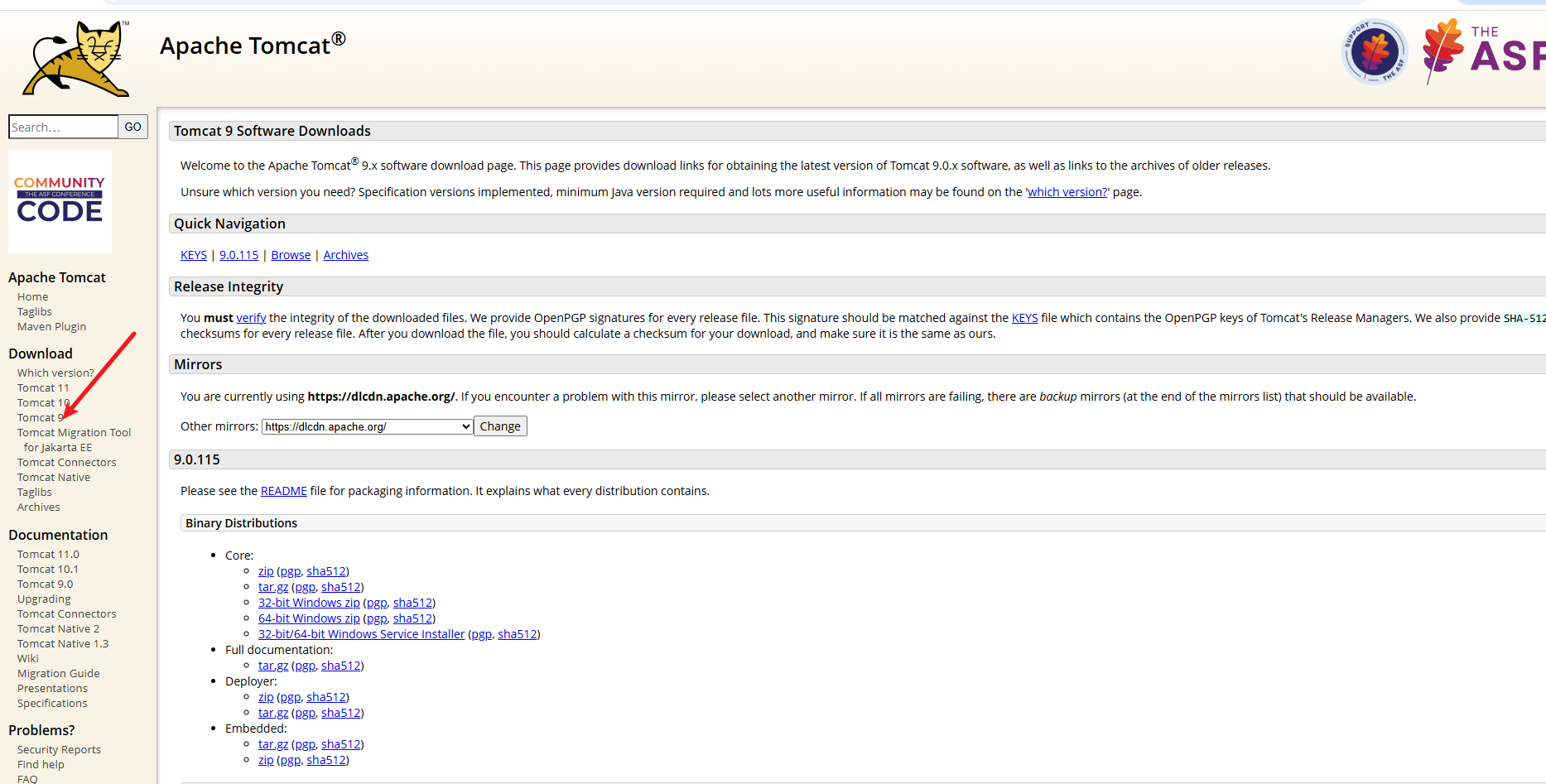Open the README file link
This screenshot has height=784, width=1546.
click(283, 491)
